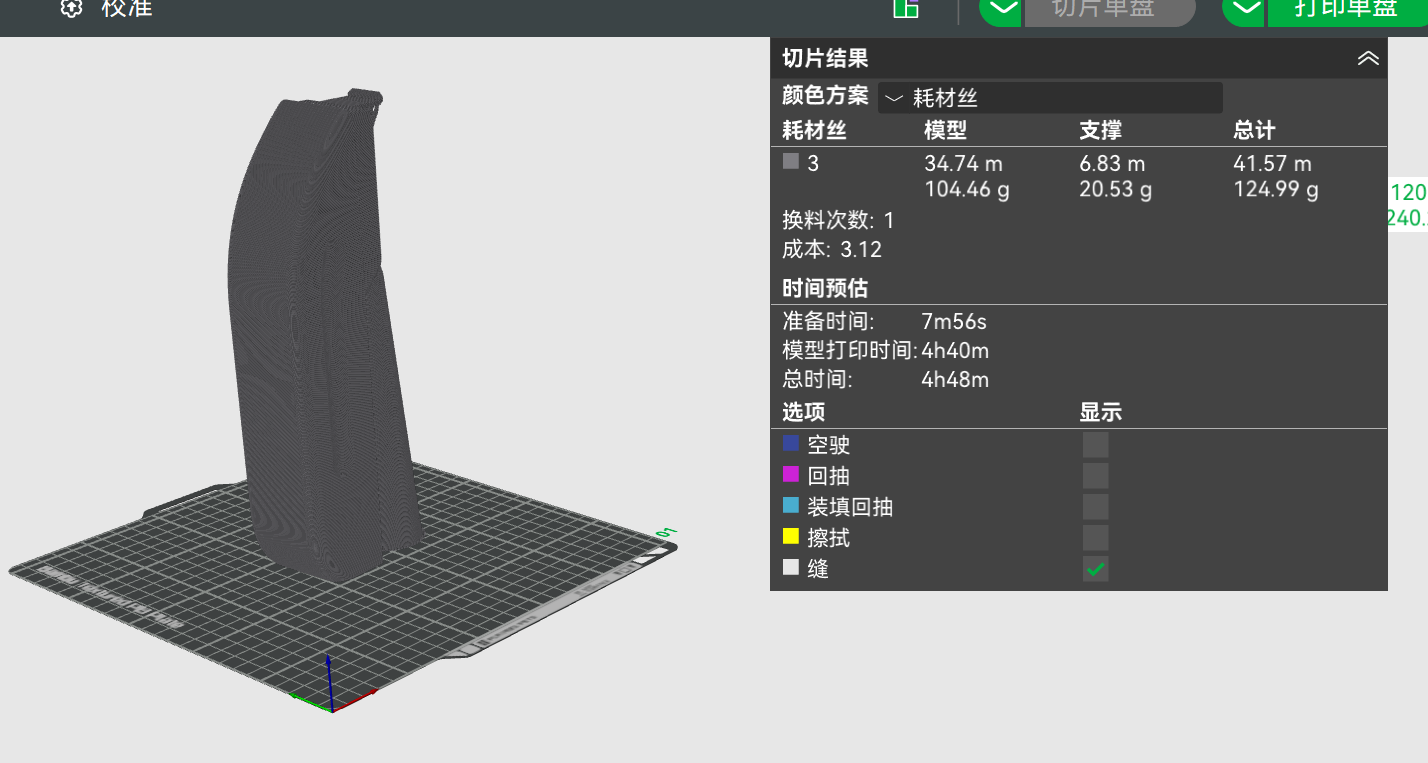The height and width of the screenshot is (763, 1428).
Task: Click the 切片单盘 slice plate button
Action: 1110,10
